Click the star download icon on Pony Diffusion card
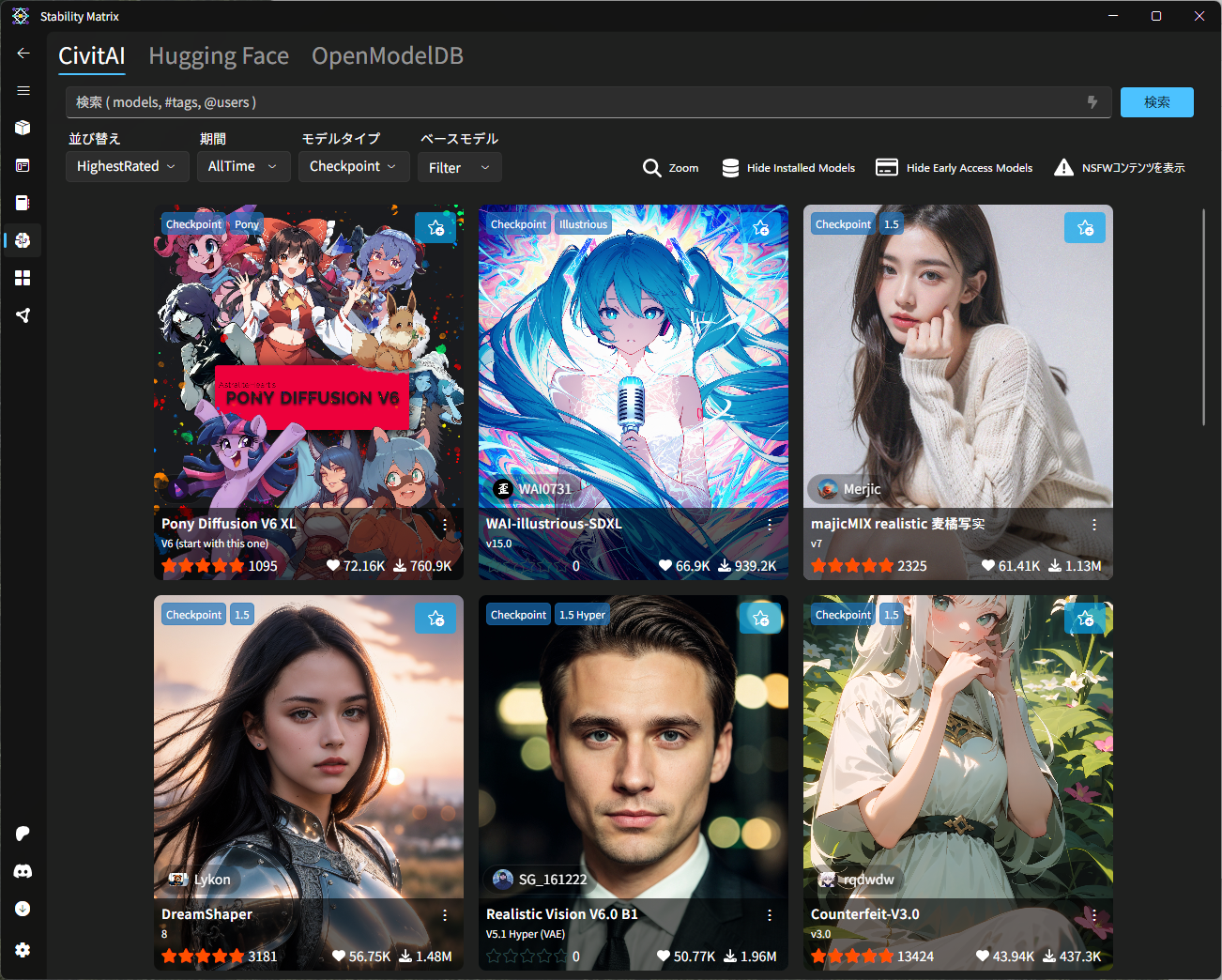1222x980 pixels. [x=435, y=228]
